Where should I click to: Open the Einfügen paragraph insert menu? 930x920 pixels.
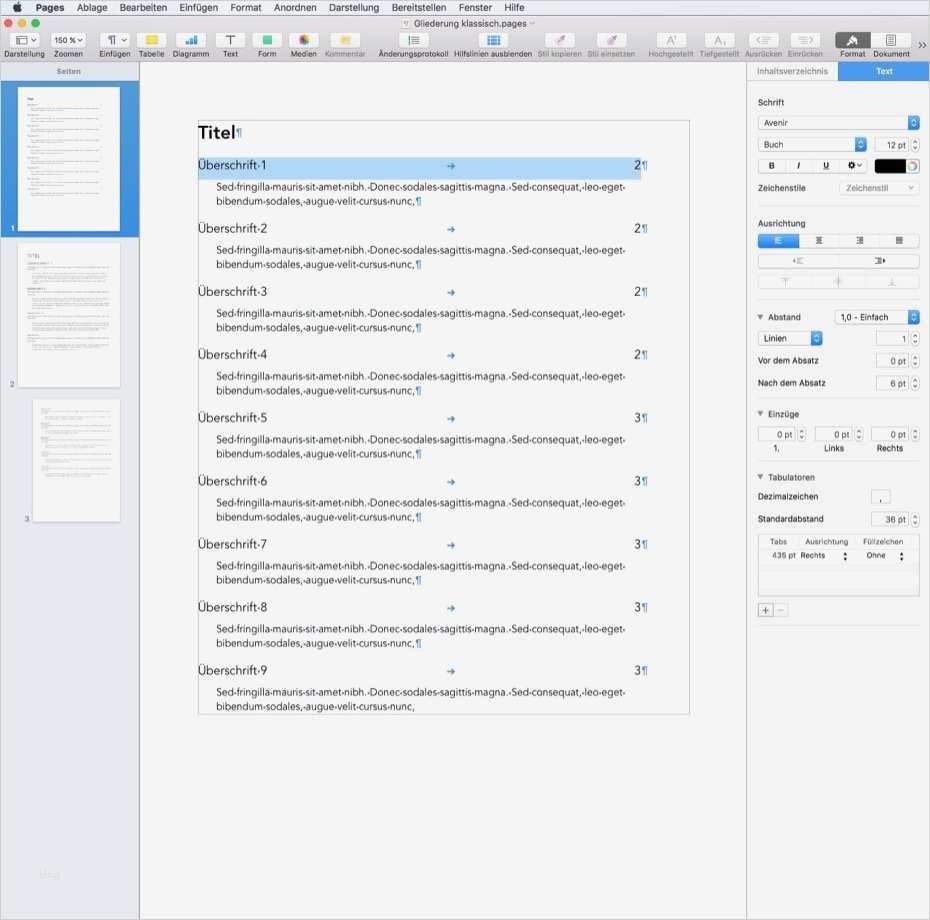115,40
